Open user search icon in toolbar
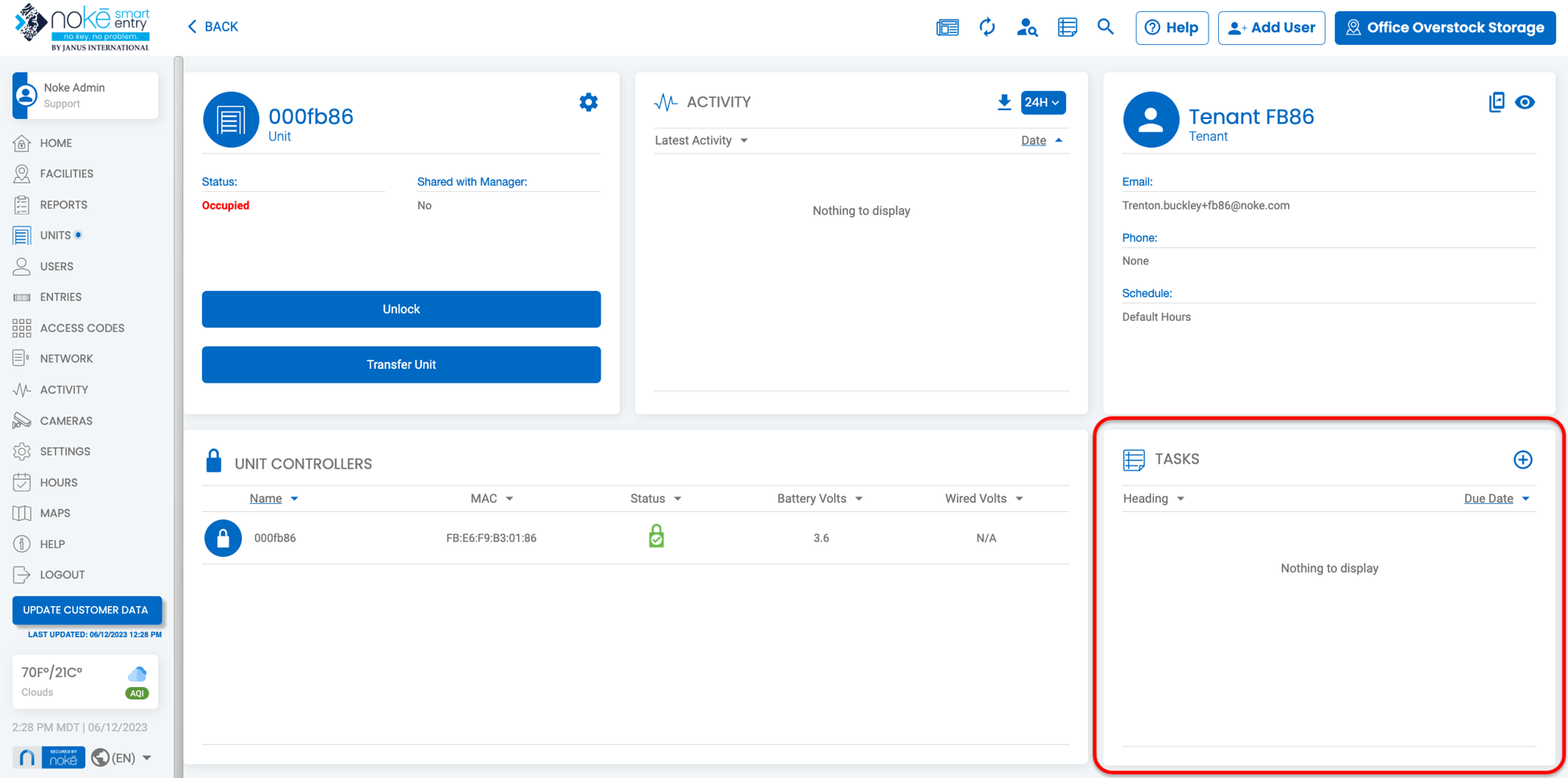This screenshot has height=778, width=1568. [1027, 27]
